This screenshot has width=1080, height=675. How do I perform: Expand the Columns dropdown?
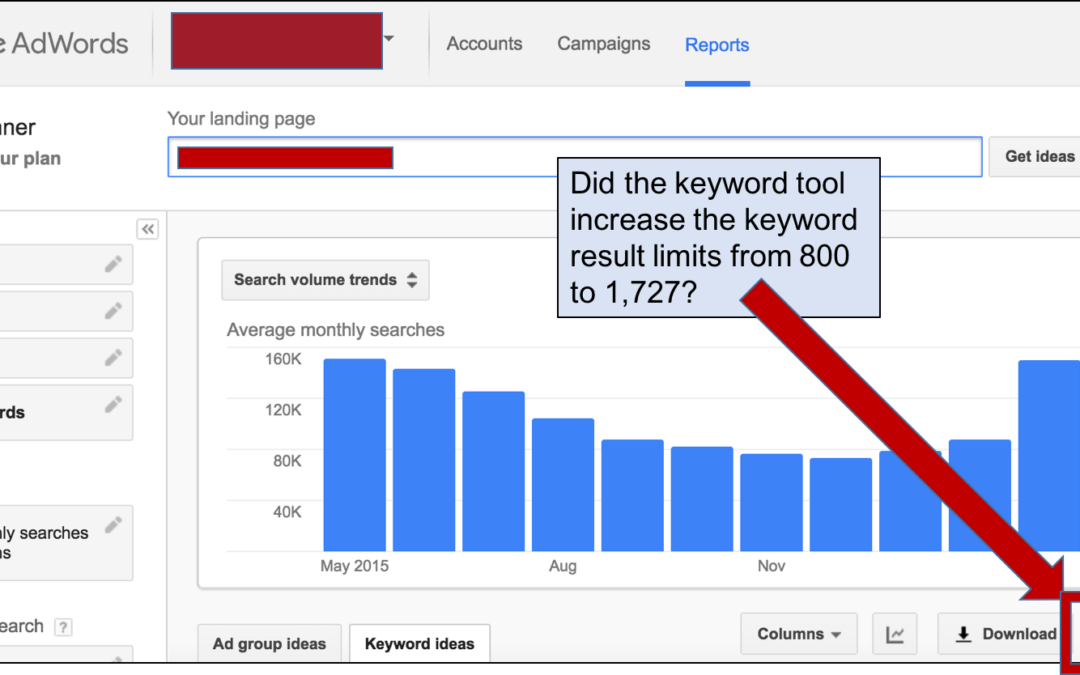pos(798,634)
